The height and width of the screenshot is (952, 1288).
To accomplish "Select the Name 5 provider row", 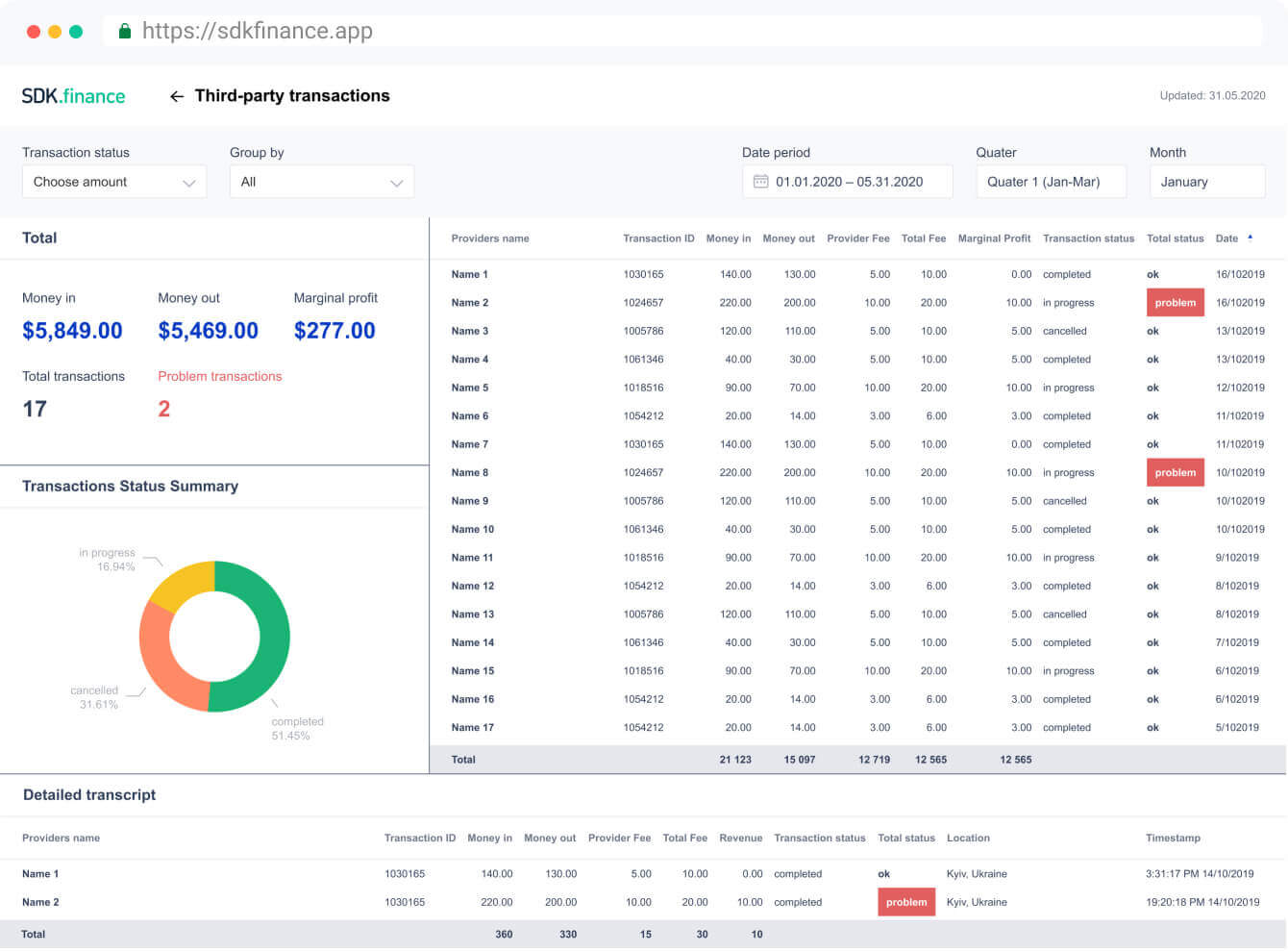I will pos(857,388).
